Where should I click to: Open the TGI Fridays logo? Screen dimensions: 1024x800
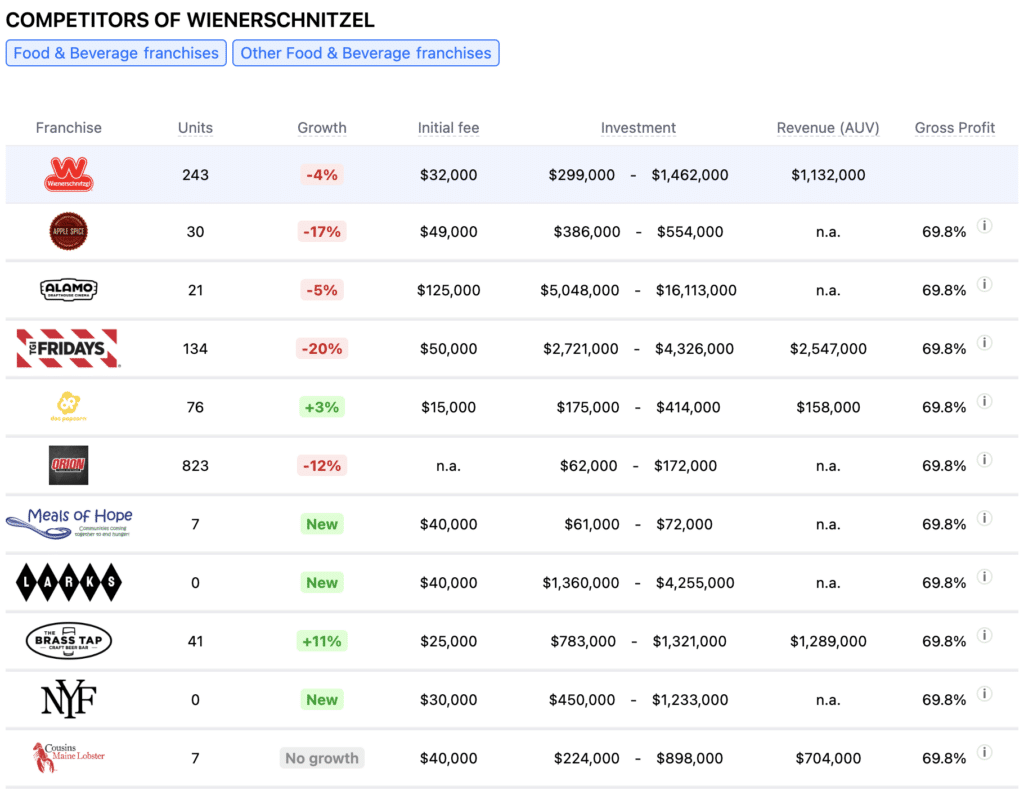[x=68, y=348]
